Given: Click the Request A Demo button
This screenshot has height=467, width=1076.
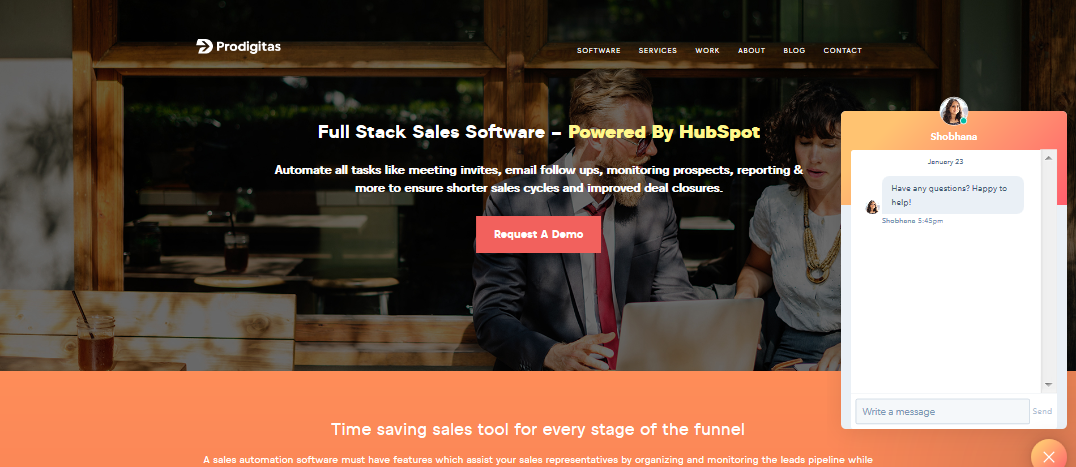Looking at the screenshot, I should point(538,235).
